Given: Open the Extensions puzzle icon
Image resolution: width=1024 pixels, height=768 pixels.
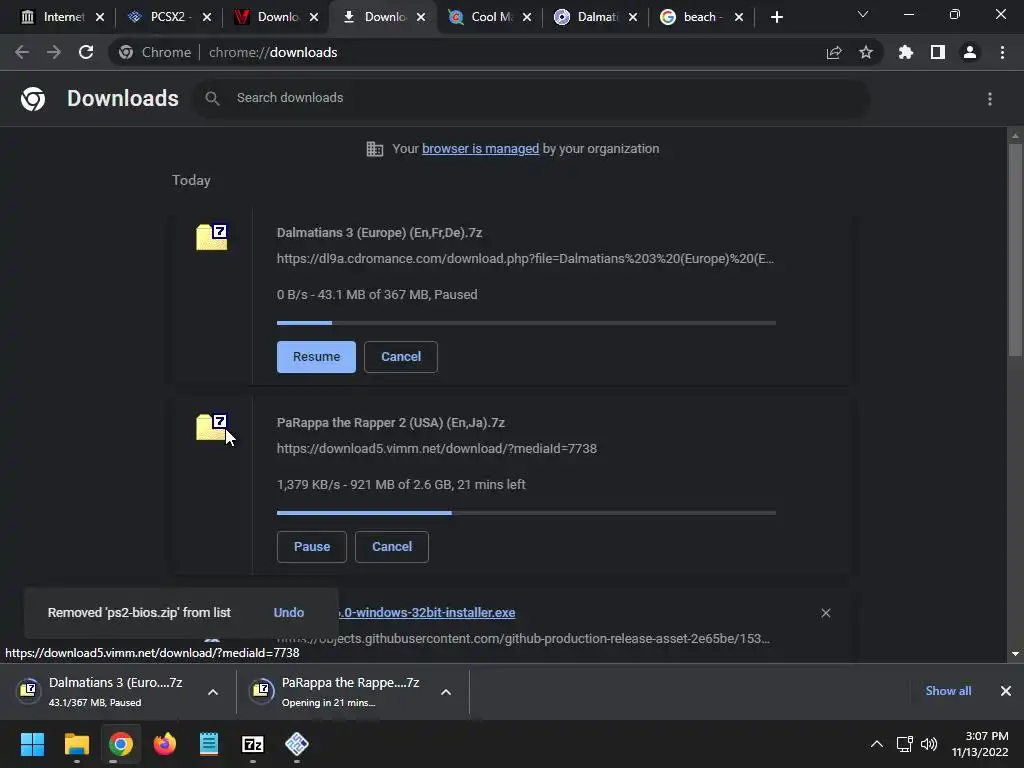Looking at the screenshot, I should [906, 52].
